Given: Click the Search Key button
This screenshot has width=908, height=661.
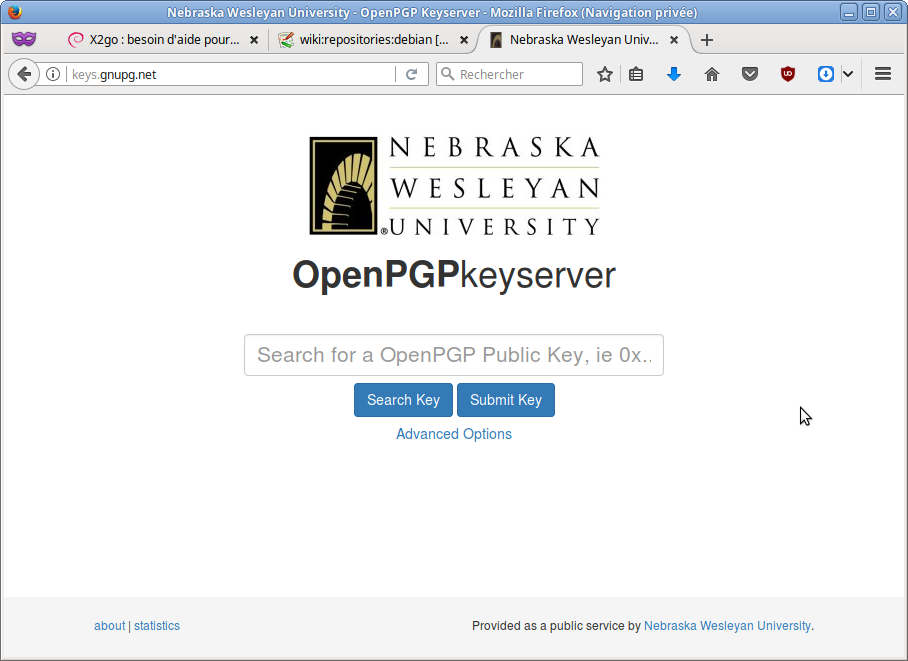Looking at the screenshot, I should click(404, 400).
